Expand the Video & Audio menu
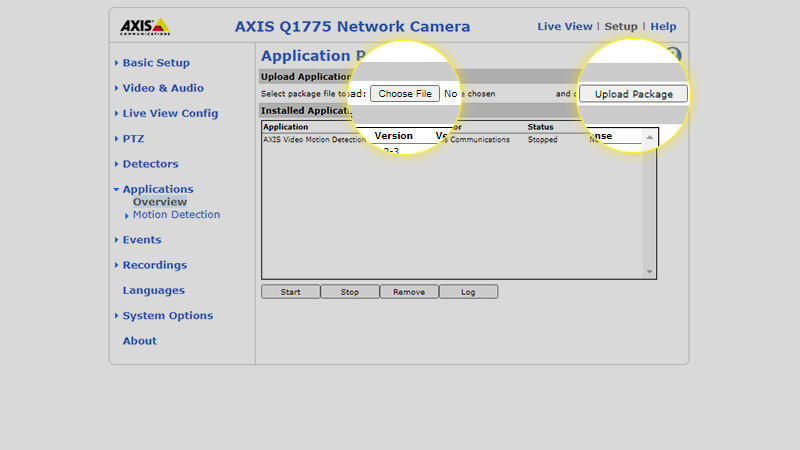 point(163,88)
